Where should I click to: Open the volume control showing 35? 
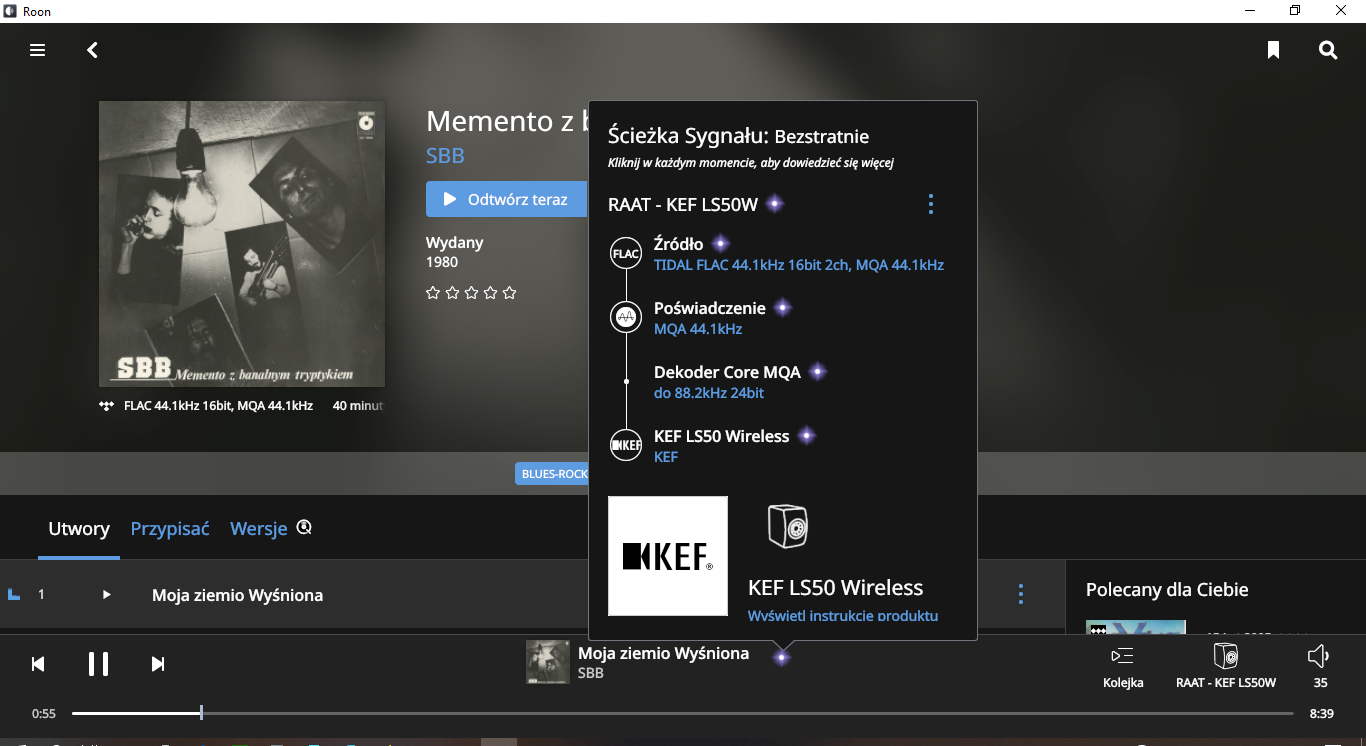click(1319, 666)
